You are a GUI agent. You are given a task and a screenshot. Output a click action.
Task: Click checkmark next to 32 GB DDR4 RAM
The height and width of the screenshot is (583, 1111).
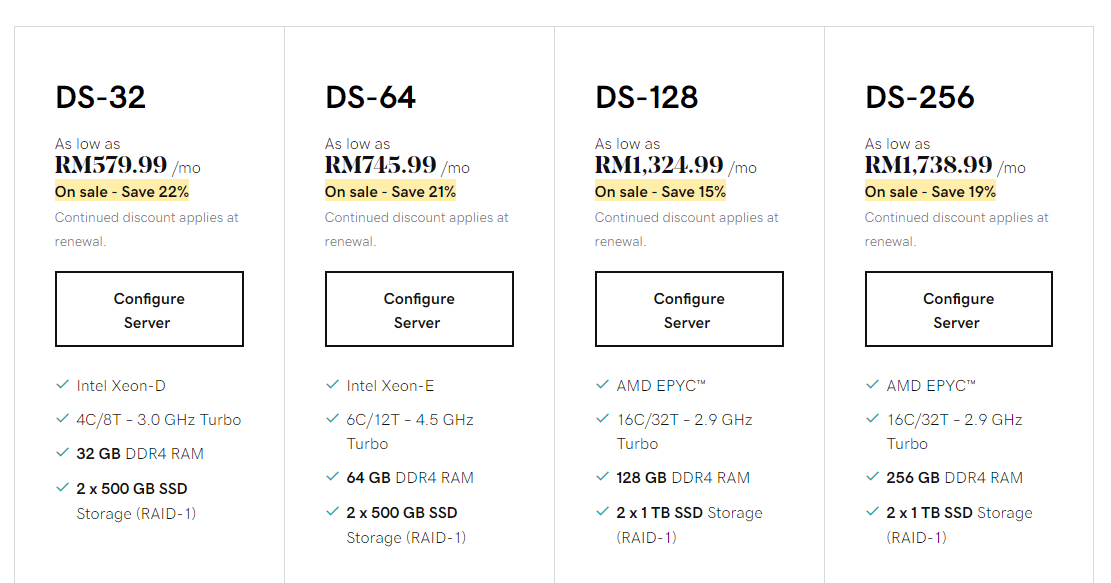[x=62, y=453]
